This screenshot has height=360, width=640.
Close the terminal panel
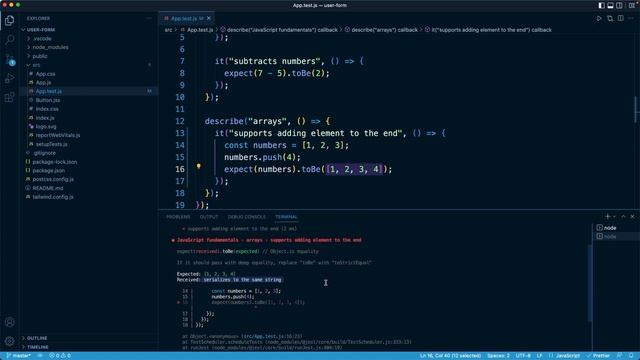tap(632, 216)
